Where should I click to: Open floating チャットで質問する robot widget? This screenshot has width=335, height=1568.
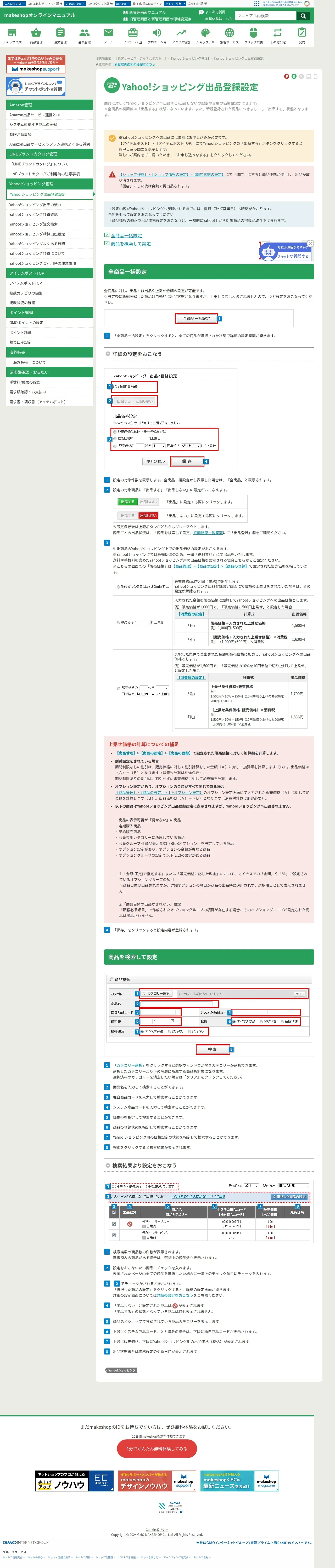[285, 252]
